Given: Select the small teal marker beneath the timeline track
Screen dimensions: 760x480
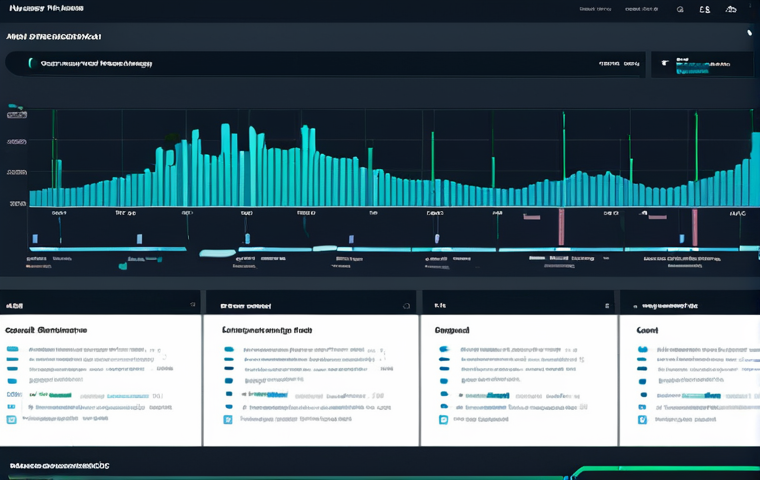Looking at the screenshot, I should click(x=123, y=266).
